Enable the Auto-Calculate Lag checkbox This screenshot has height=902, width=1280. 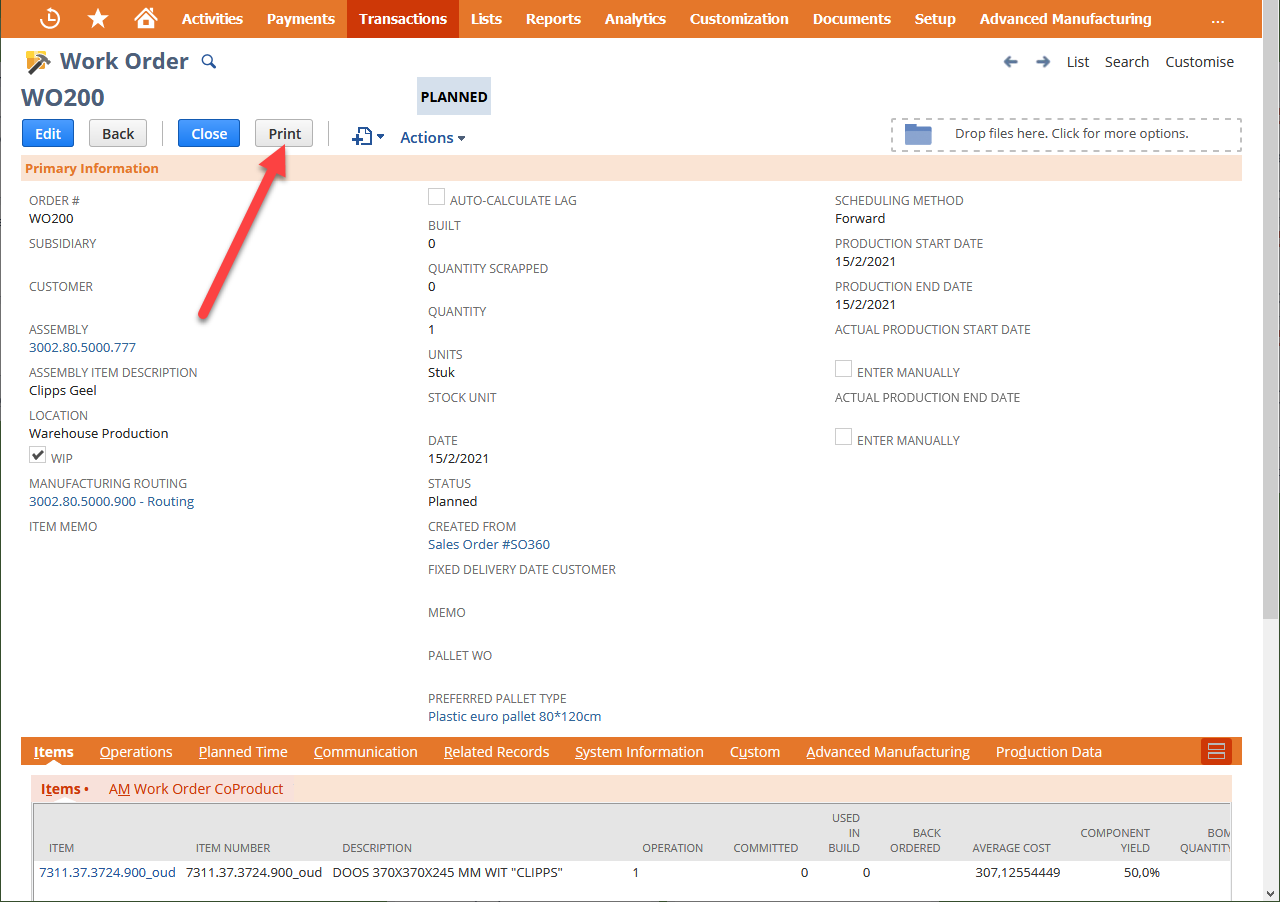coord(436,196)
